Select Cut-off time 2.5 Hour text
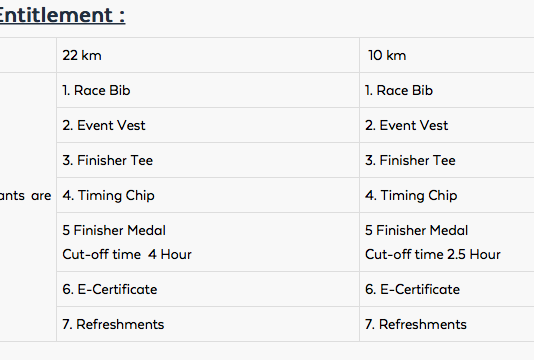 click(x=433, y=254)
